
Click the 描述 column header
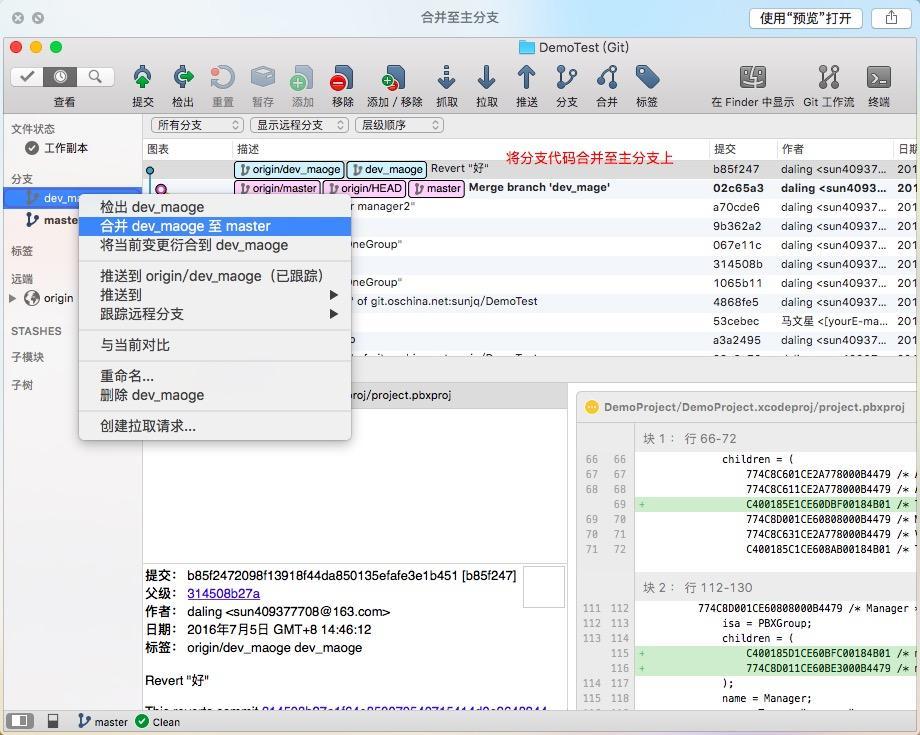[248, 149]
